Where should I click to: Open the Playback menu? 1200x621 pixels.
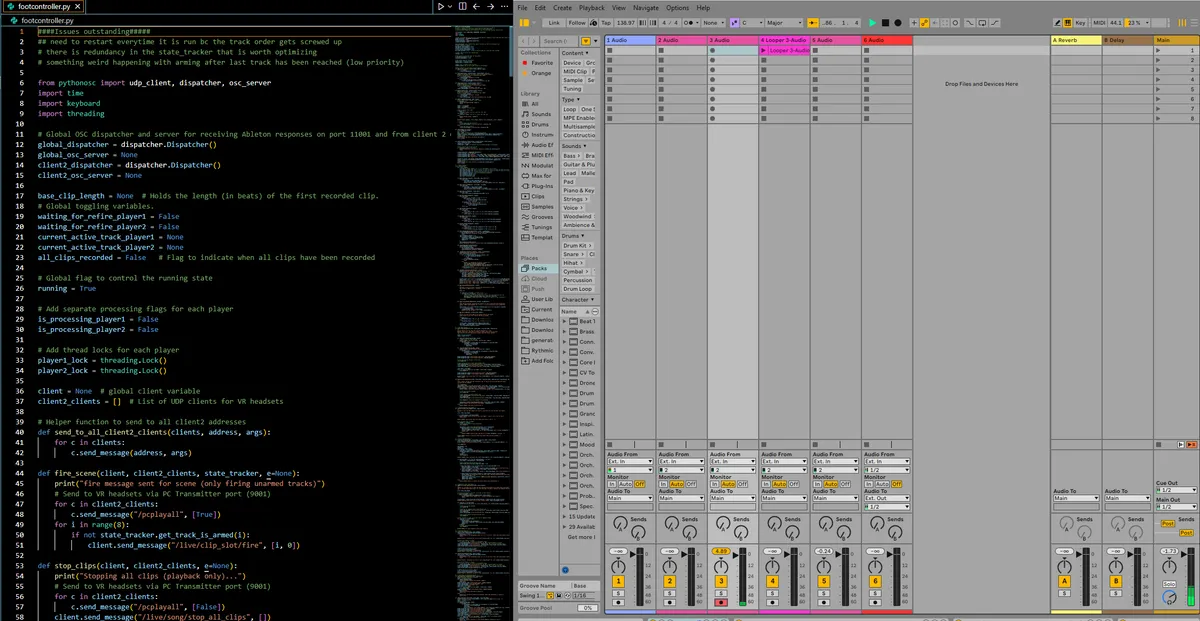(591, 8)
